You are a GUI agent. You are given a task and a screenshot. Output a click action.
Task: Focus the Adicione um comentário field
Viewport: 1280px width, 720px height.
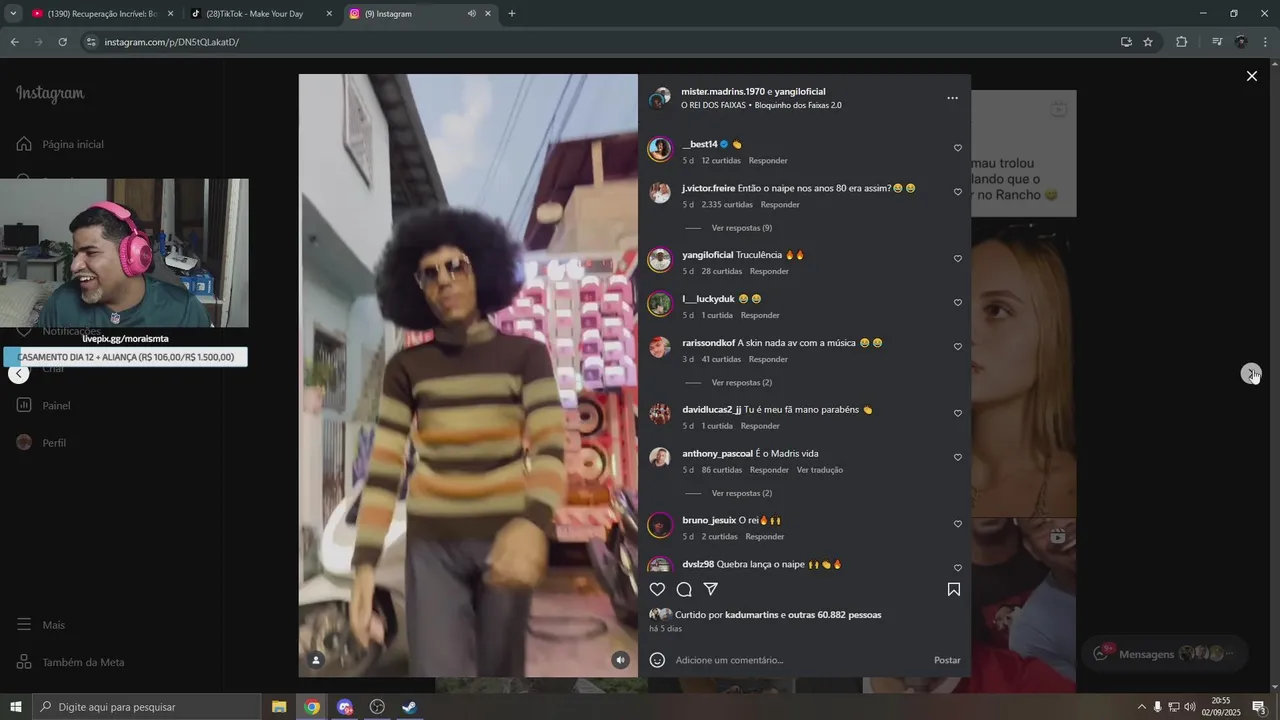tap(800, 660)
